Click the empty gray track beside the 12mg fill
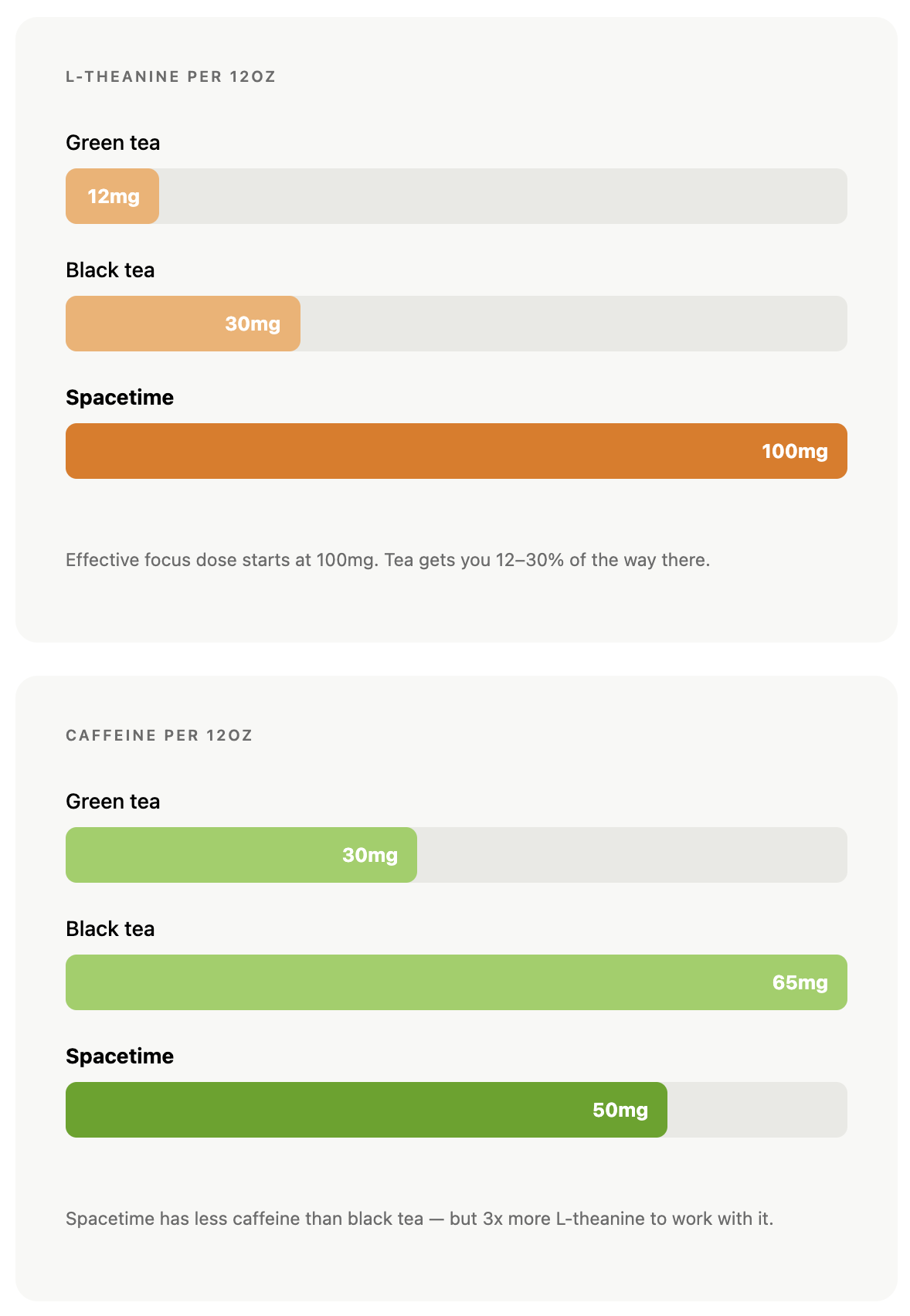 (502, 196)
